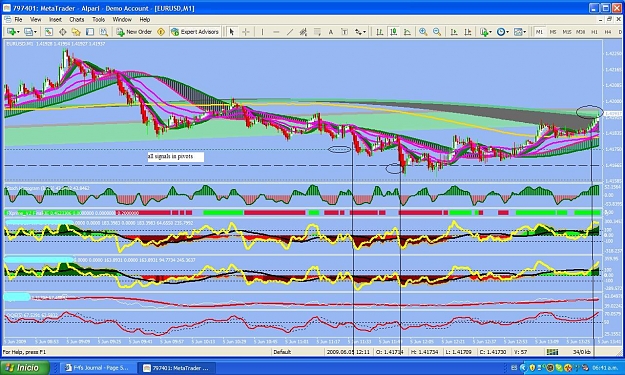
Task: Click the Default profile status bar entry
Action: (x=282, y=352)
